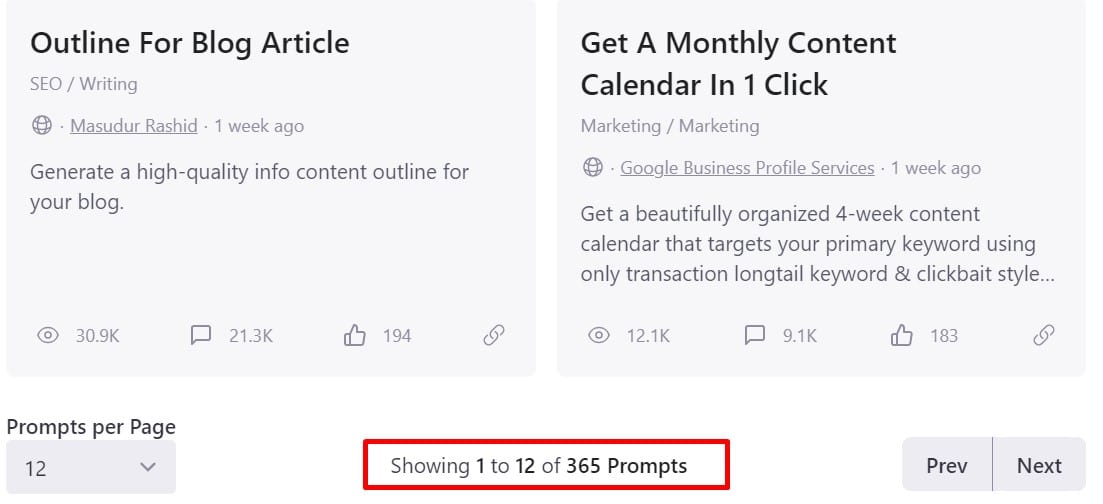Copy link of Outline For Blog Article card

(494, 336)
